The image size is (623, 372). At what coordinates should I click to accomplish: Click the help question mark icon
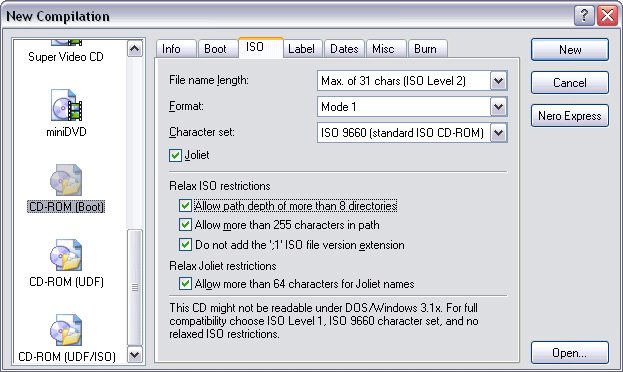point(584,16)
